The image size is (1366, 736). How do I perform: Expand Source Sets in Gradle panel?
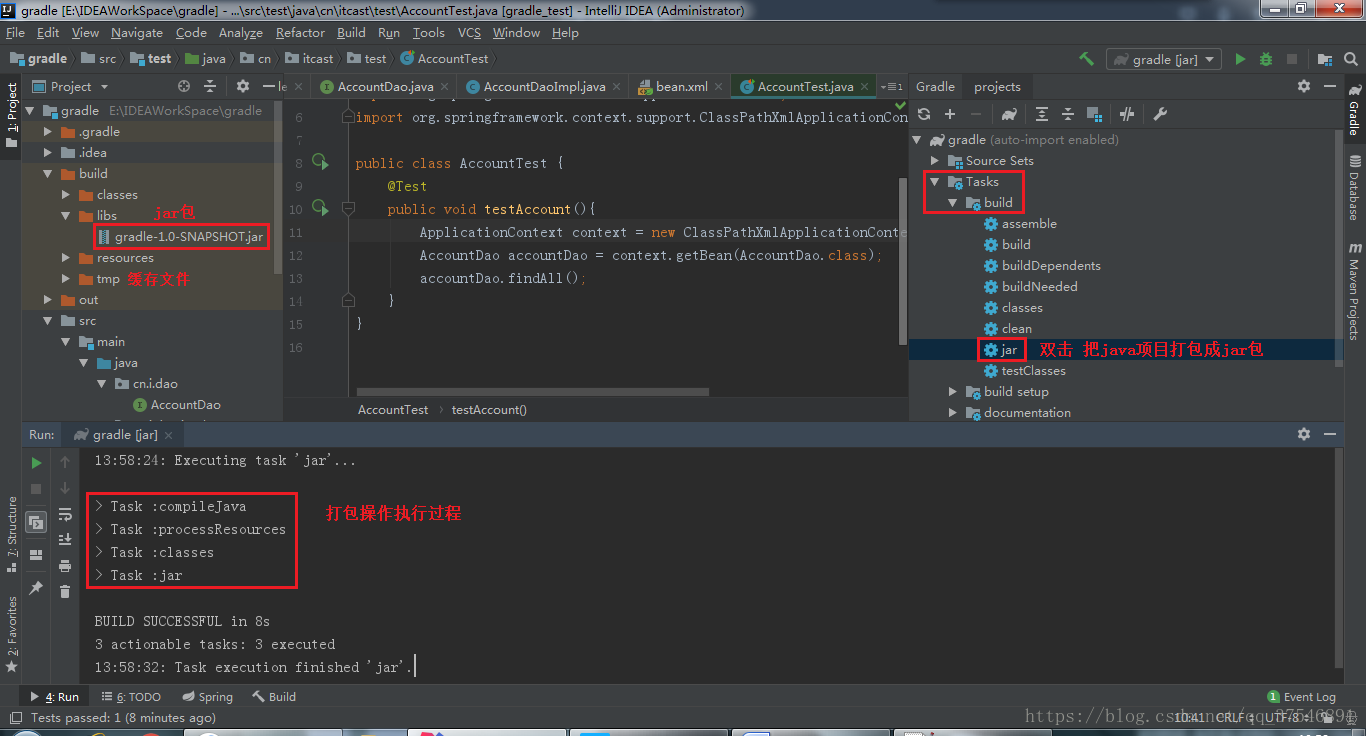click(935, 161)
